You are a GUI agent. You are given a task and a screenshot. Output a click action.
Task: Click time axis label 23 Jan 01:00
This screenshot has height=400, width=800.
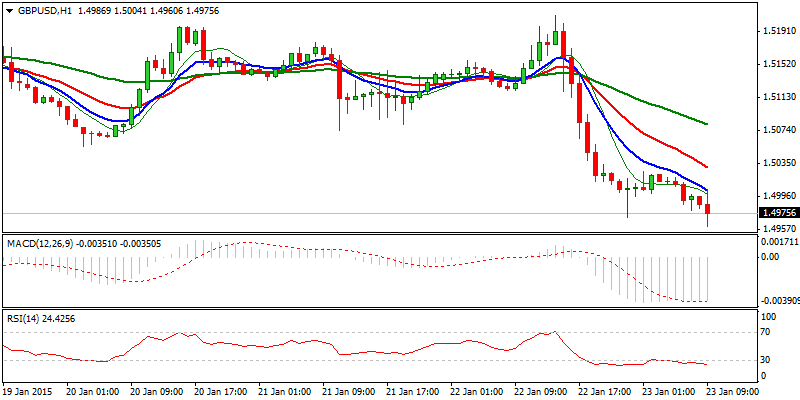coord(668,392)
